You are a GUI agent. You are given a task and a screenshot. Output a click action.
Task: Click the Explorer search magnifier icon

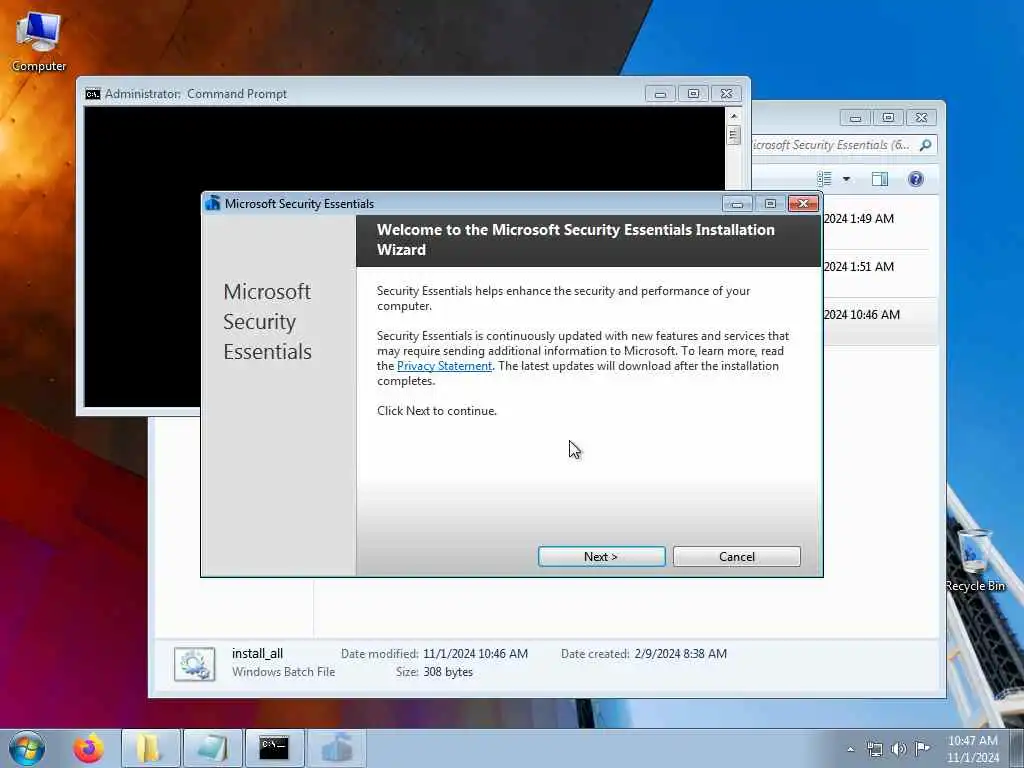pos(925,145)
